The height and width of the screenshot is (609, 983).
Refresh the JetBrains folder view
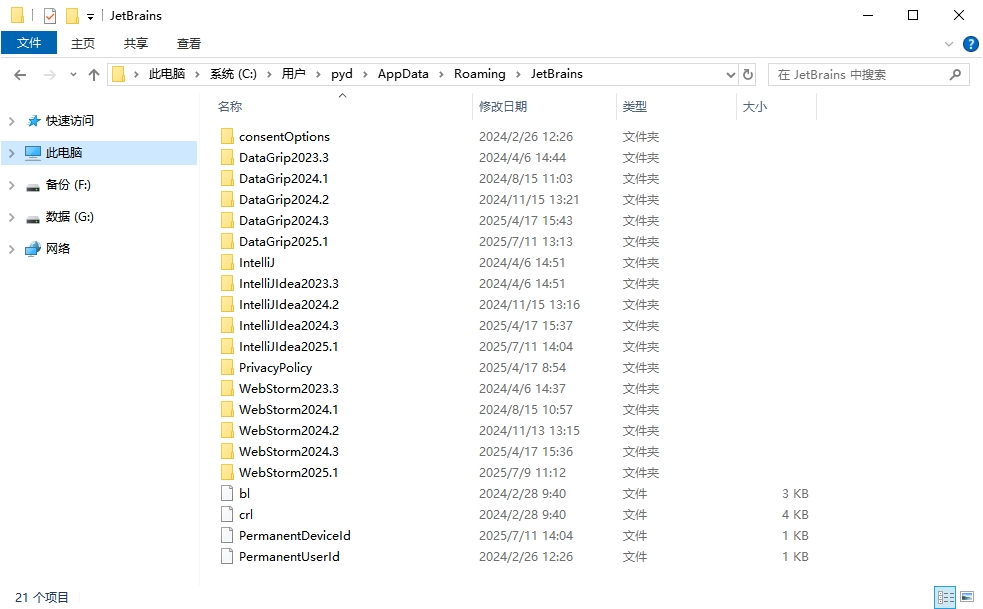point(748,75)
